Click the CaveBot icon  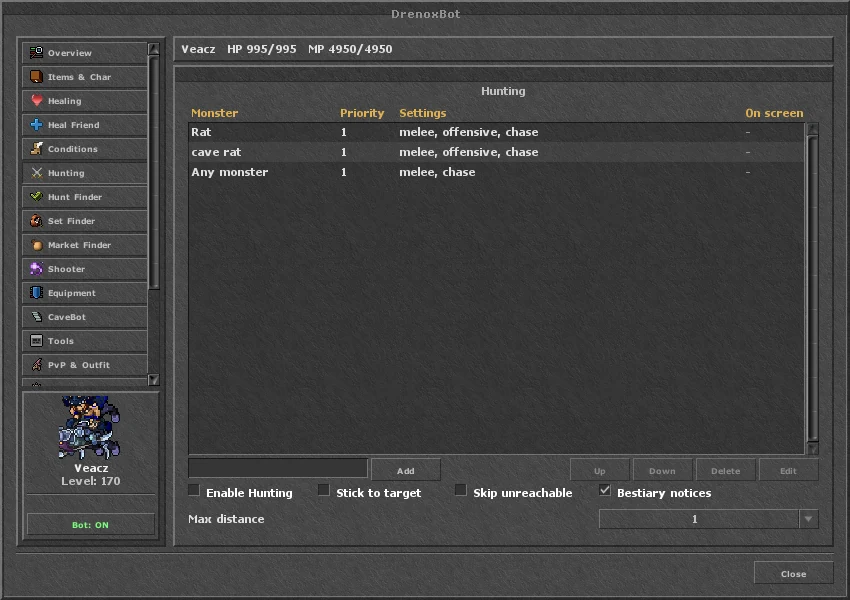(36, 317)
